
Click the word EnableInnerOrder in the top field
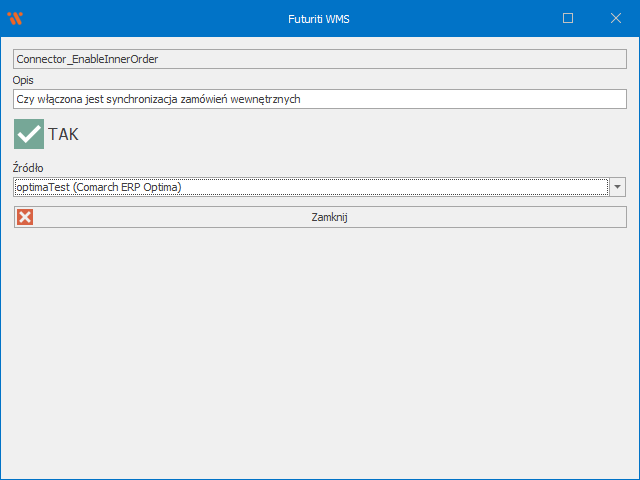click(x=115, y=59)
